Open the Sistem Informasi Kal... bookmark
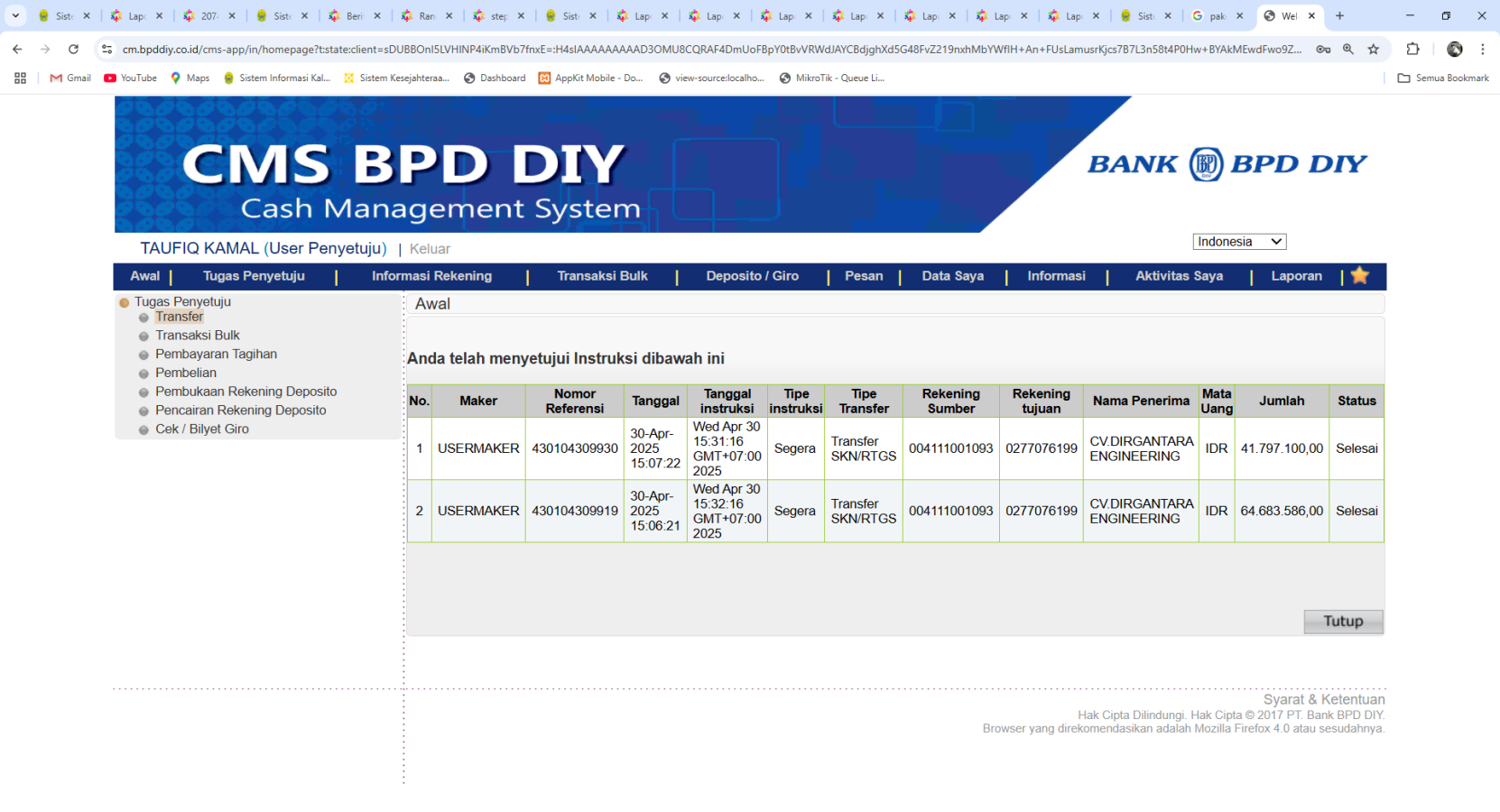 click(276, 78)
